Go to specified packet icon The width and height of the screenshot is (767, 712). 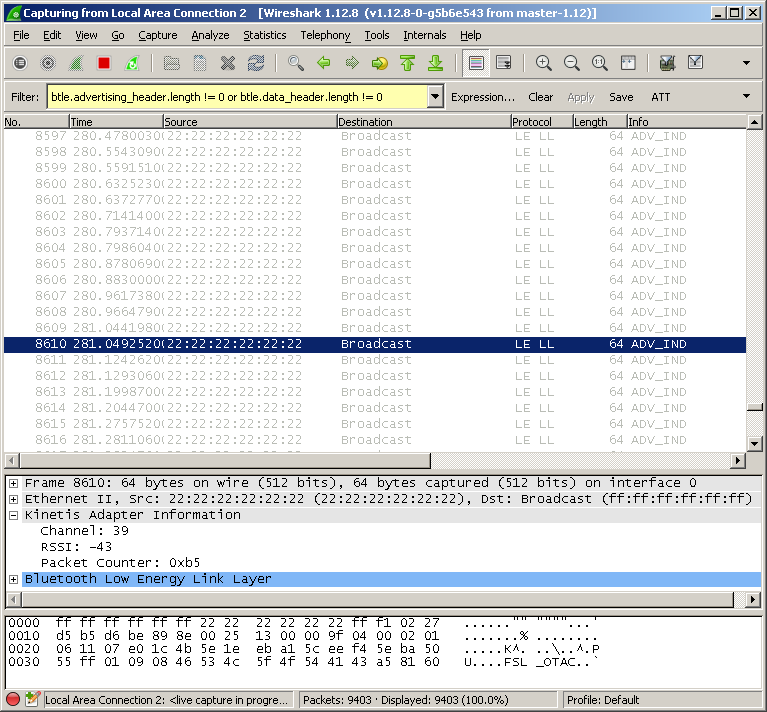[380, 63]
